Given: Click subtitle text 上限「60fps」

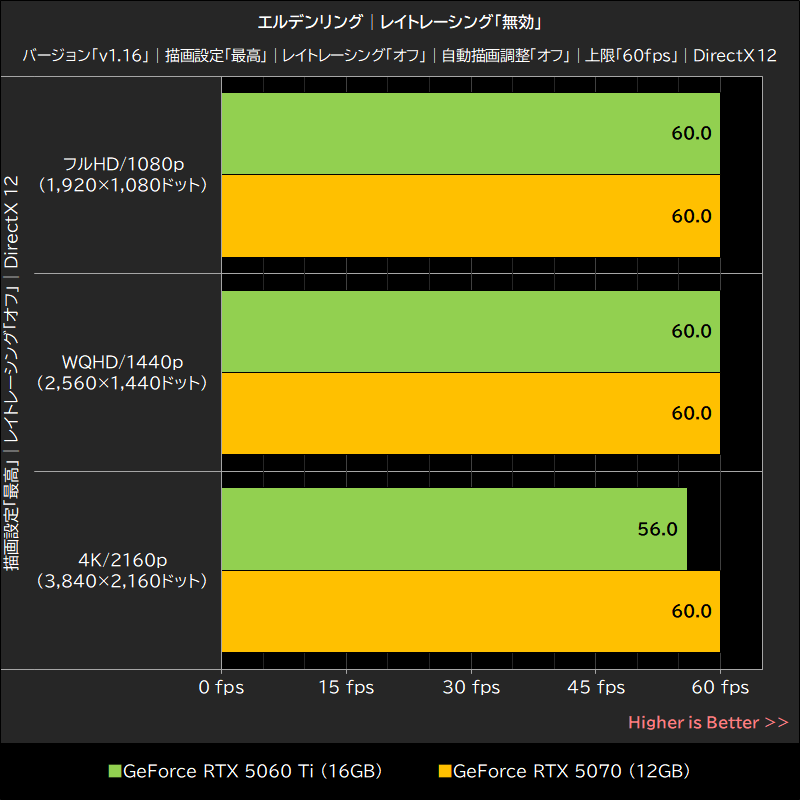Looking at the screenshot, I should (x=632, y=55).
